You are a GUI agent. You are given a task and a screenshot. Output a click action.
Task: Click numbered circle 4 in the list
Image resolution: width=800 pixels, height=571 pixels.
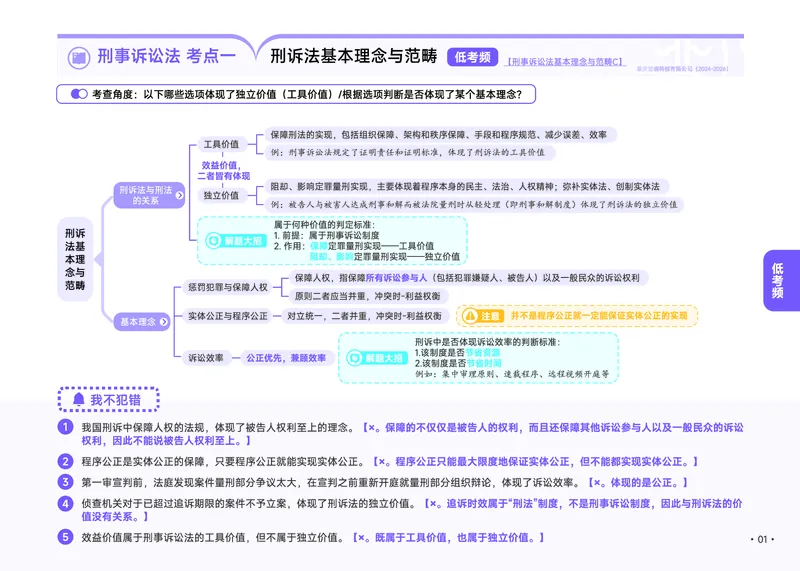tap(65, 503)
